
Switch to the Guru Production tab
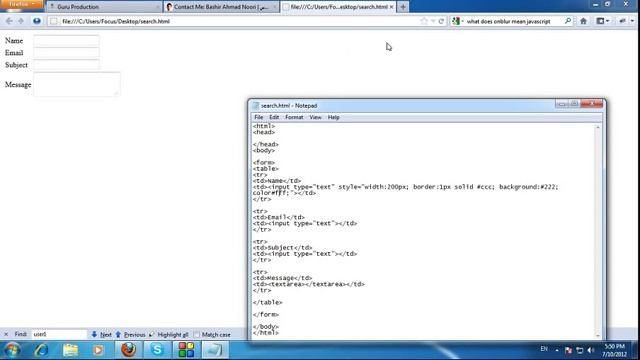[x=104, y=7]
